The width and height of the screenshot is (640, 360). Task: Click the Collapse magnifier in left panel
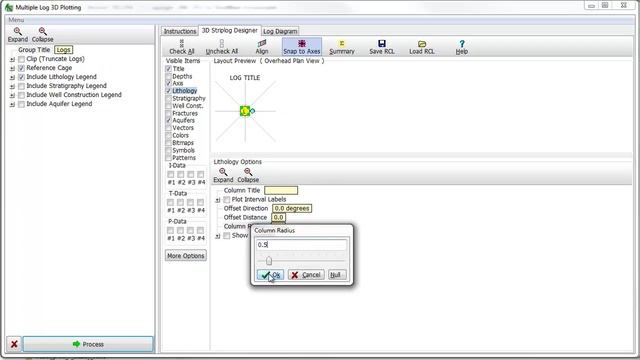point(42,31)
